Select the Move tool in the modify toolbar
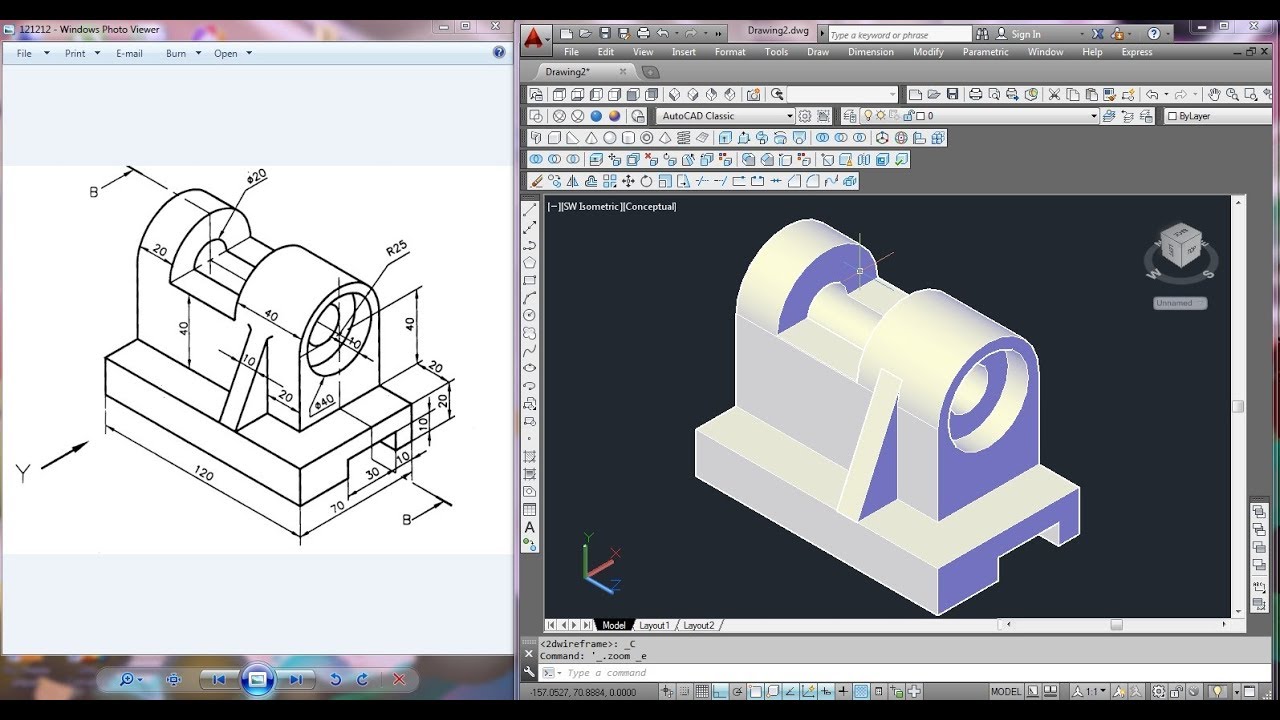1280x720 pixels. coord(628,181)
